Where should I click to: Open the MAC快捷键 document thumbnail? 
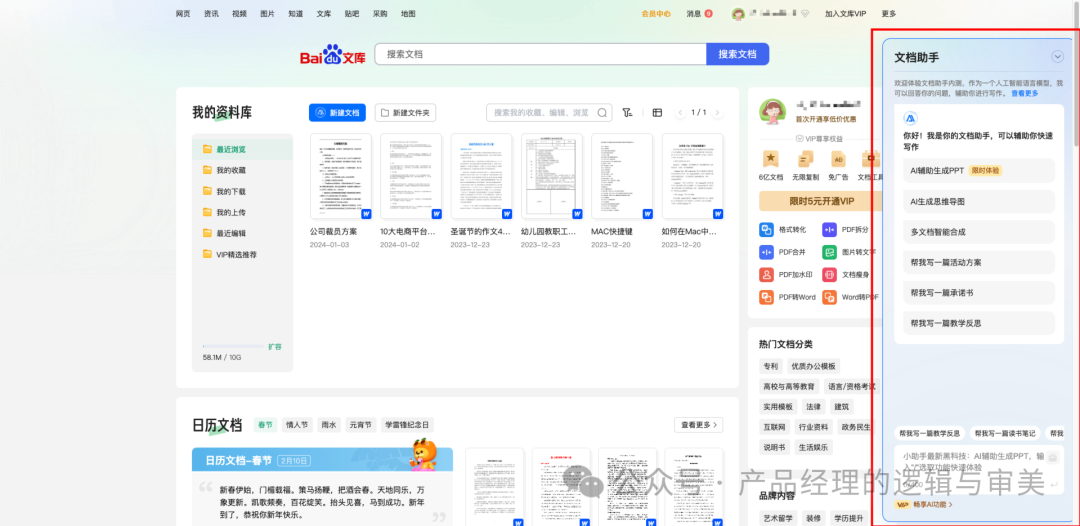(622, 176)
